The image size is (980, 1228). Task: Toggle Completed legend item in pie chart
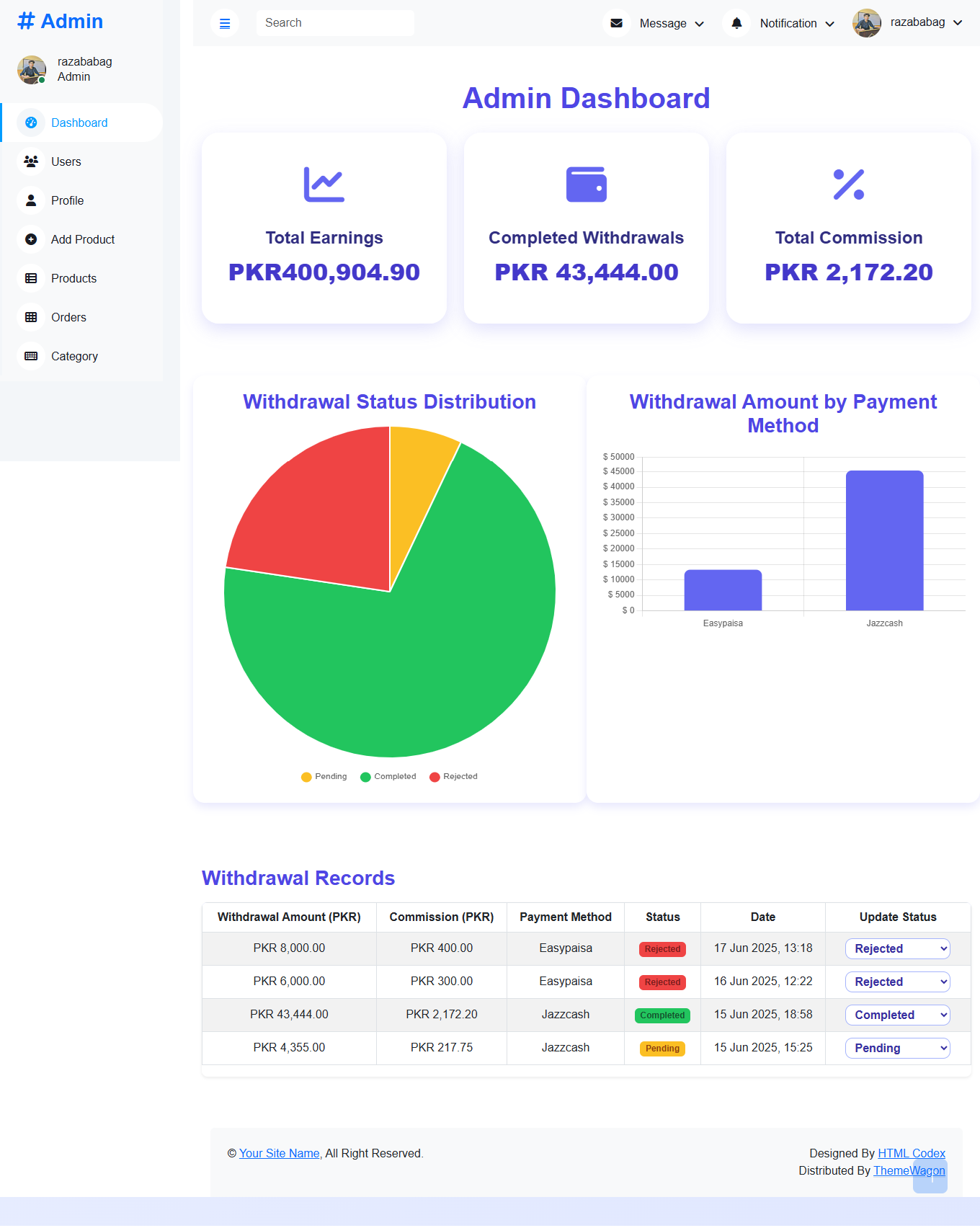click(388, 776)
